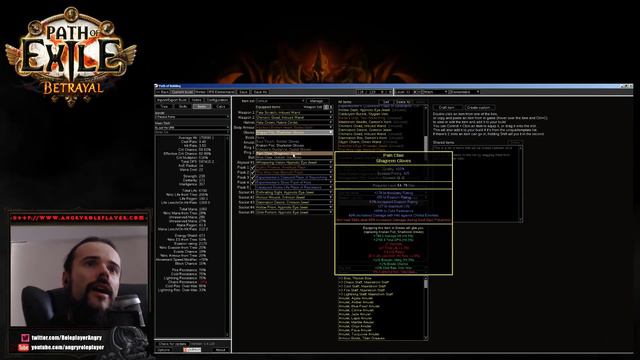Switch to the Items tab
This screenshot has width=640, height=360.
(x=202, y=106)
